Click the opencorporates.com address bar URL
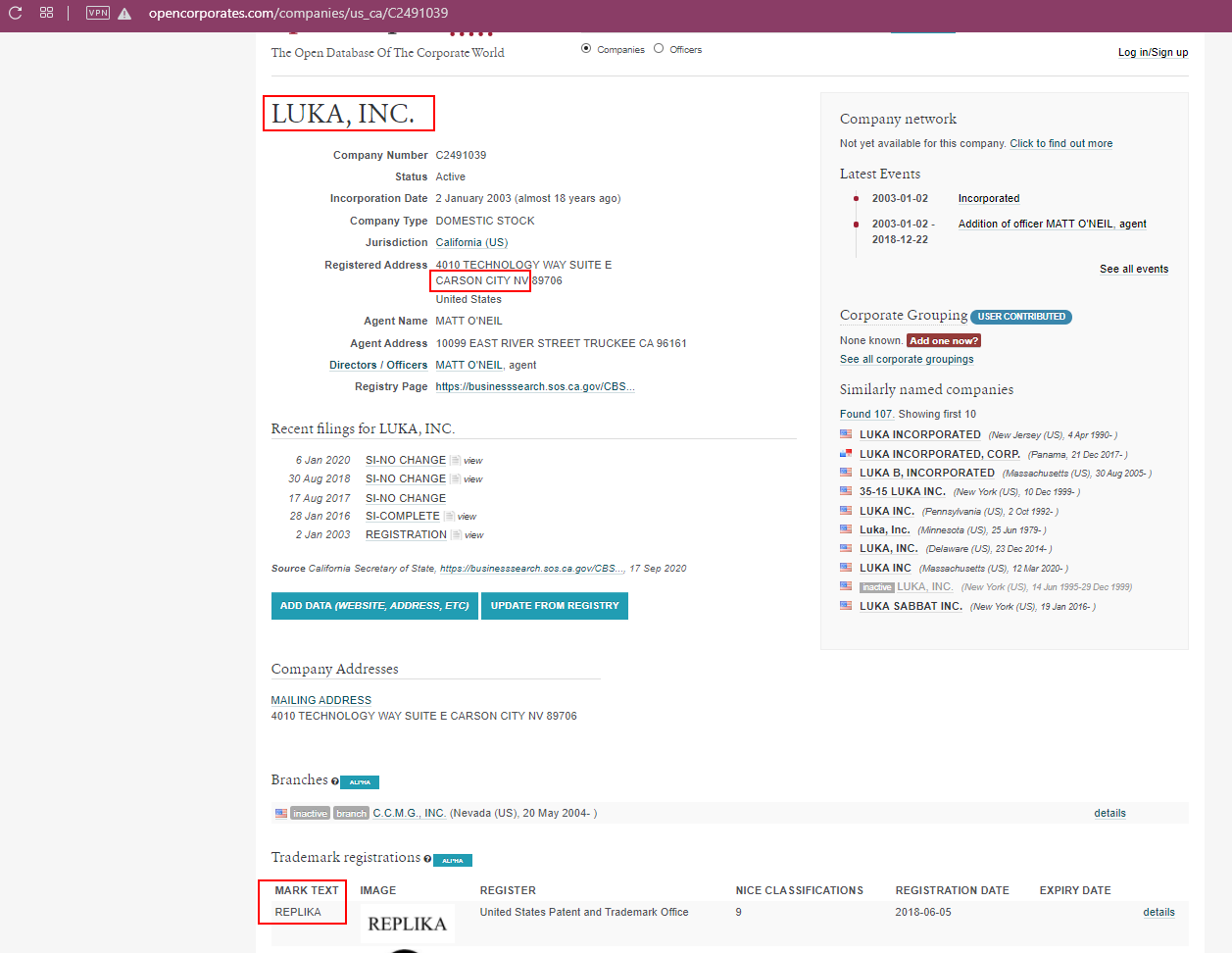1232x953 pixels. coord(298,13)
